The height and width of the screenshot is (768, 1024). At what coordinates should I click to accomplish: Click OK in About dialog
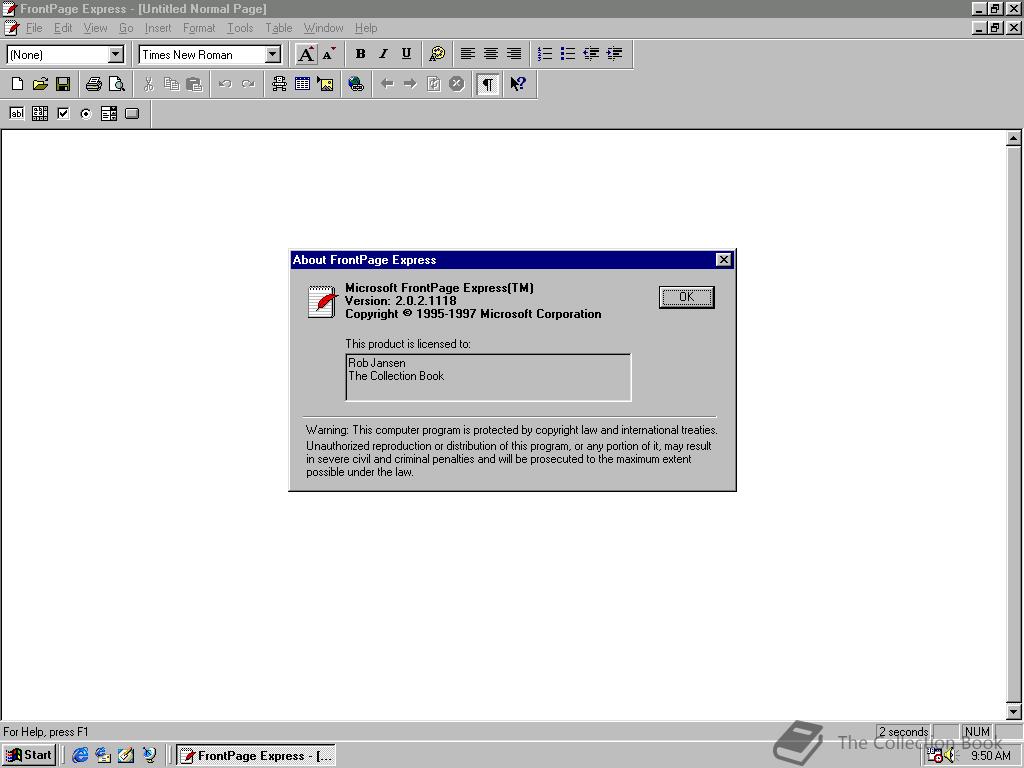click(x=686, y=297)
